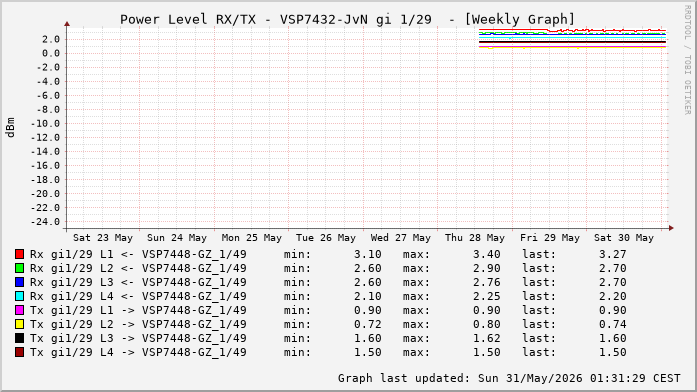Click legend label Rx gi1/29 L4 <- VSP7448-GZ_1/49
Screen dimensions: 697x392
[138, 296]
